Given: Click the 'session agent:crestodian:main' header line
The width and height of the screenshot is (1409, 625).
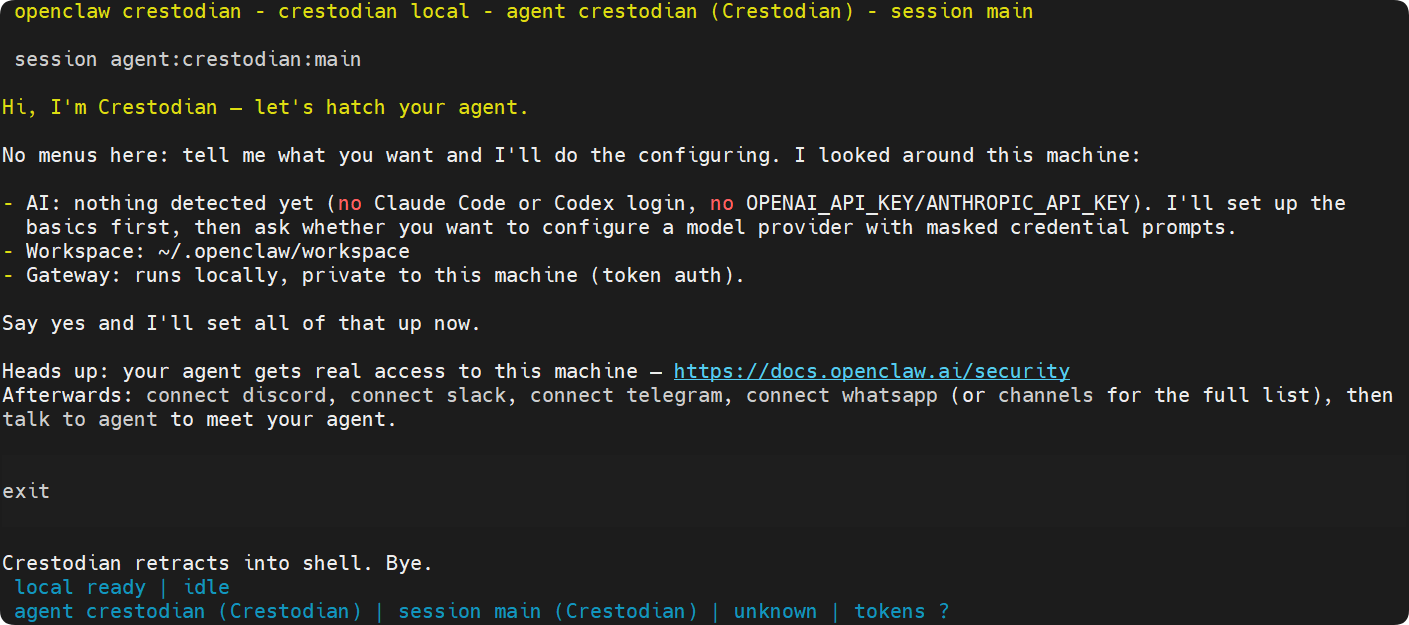Looking at the screenshot, I should [x=188, y=60].
